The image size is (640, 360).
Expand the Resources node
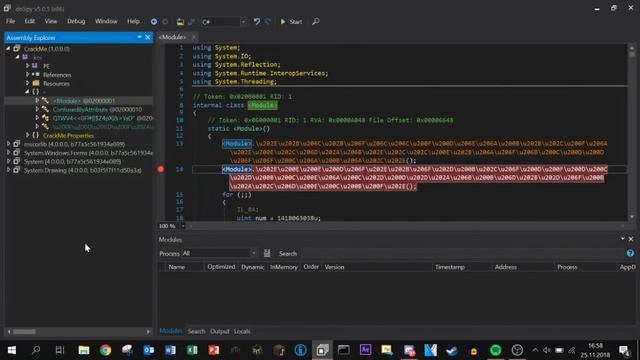point(28,83)
